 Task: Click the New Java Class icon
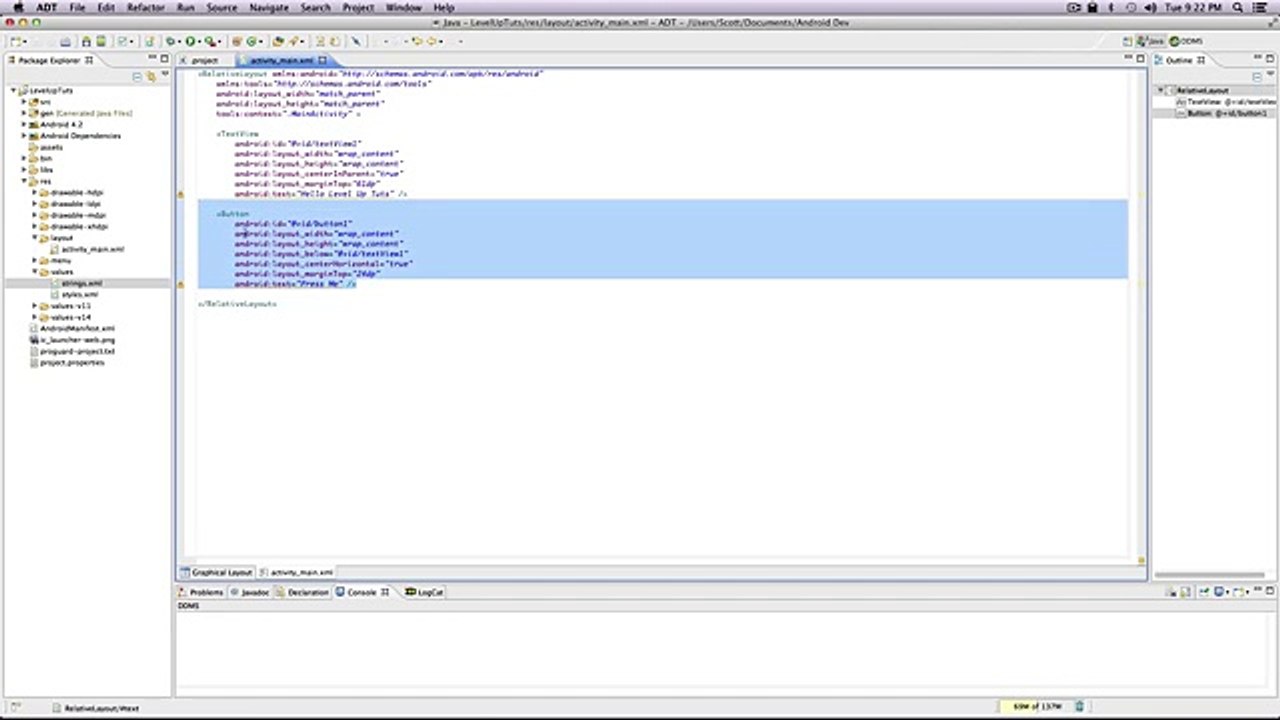(x=252, y=42)
